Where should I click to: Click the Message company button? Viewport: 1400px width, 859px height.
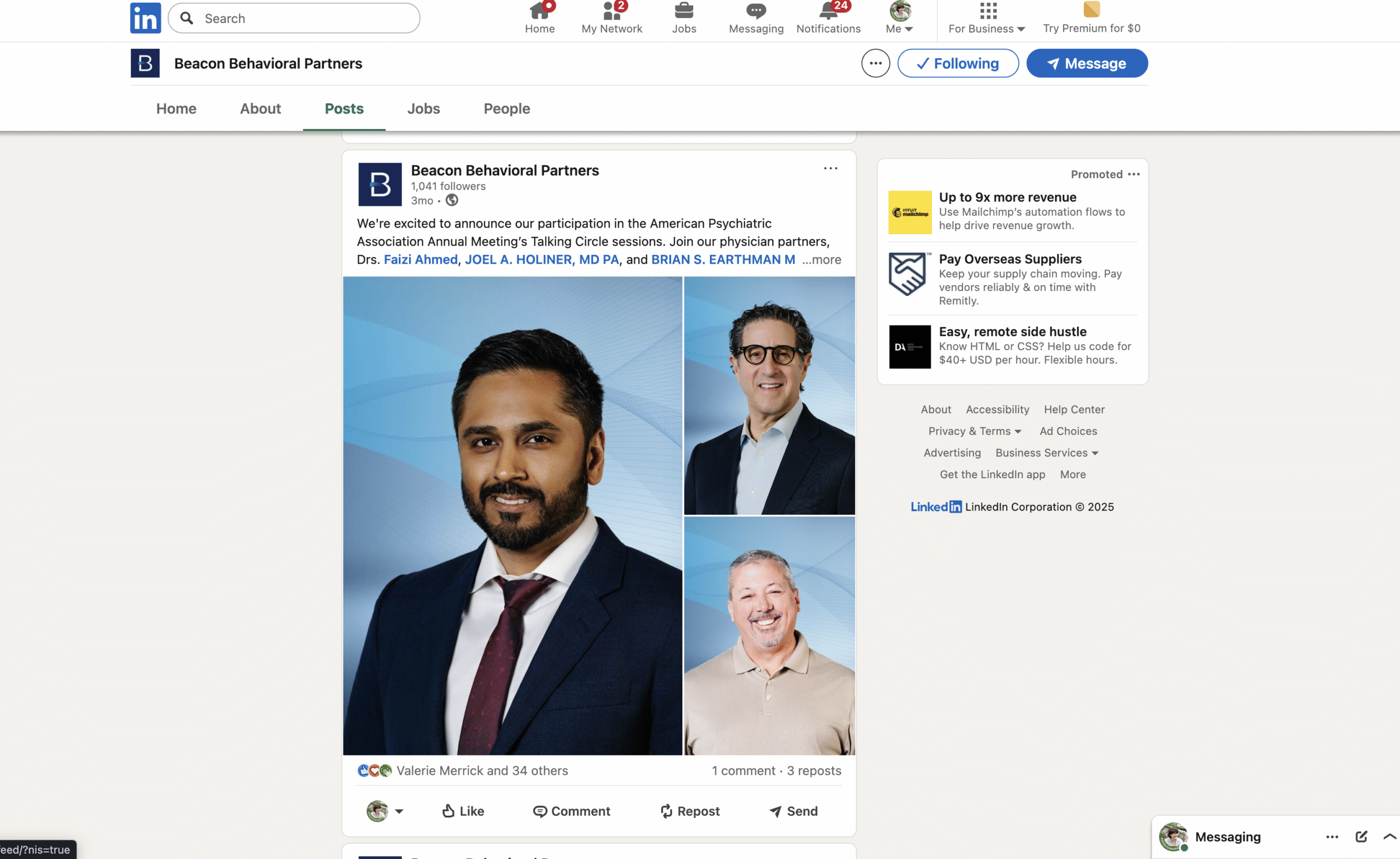[1087, 63]
